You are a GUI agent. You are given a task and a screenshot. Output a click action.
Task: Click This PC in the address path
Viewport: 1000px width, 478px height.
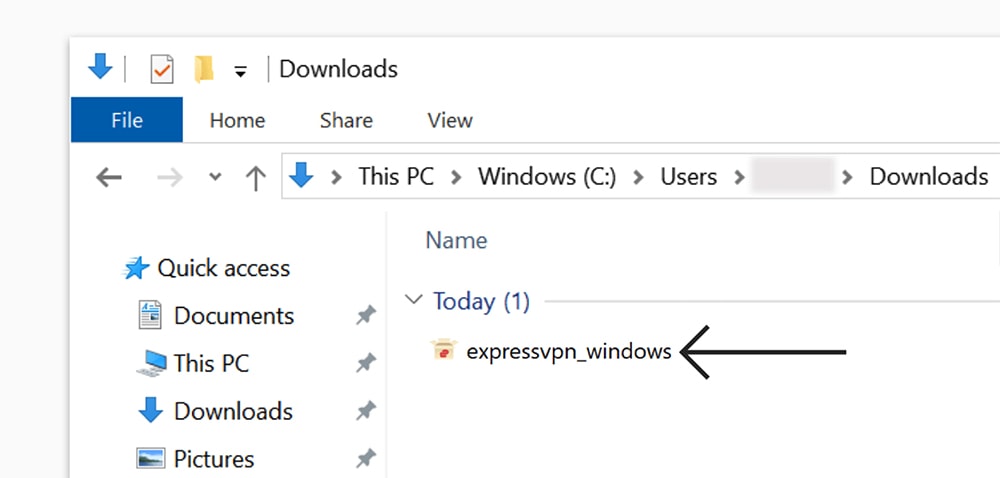tap(396, 177)
